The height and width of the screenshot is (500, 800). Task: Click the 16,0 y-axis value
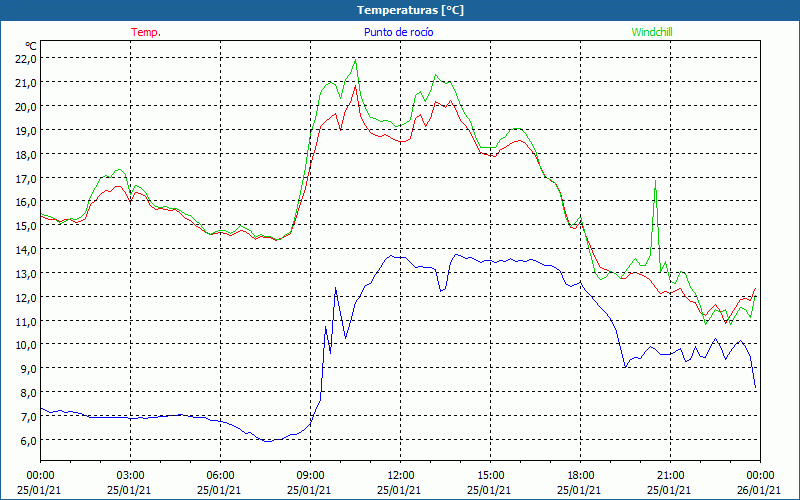[27, 202]
